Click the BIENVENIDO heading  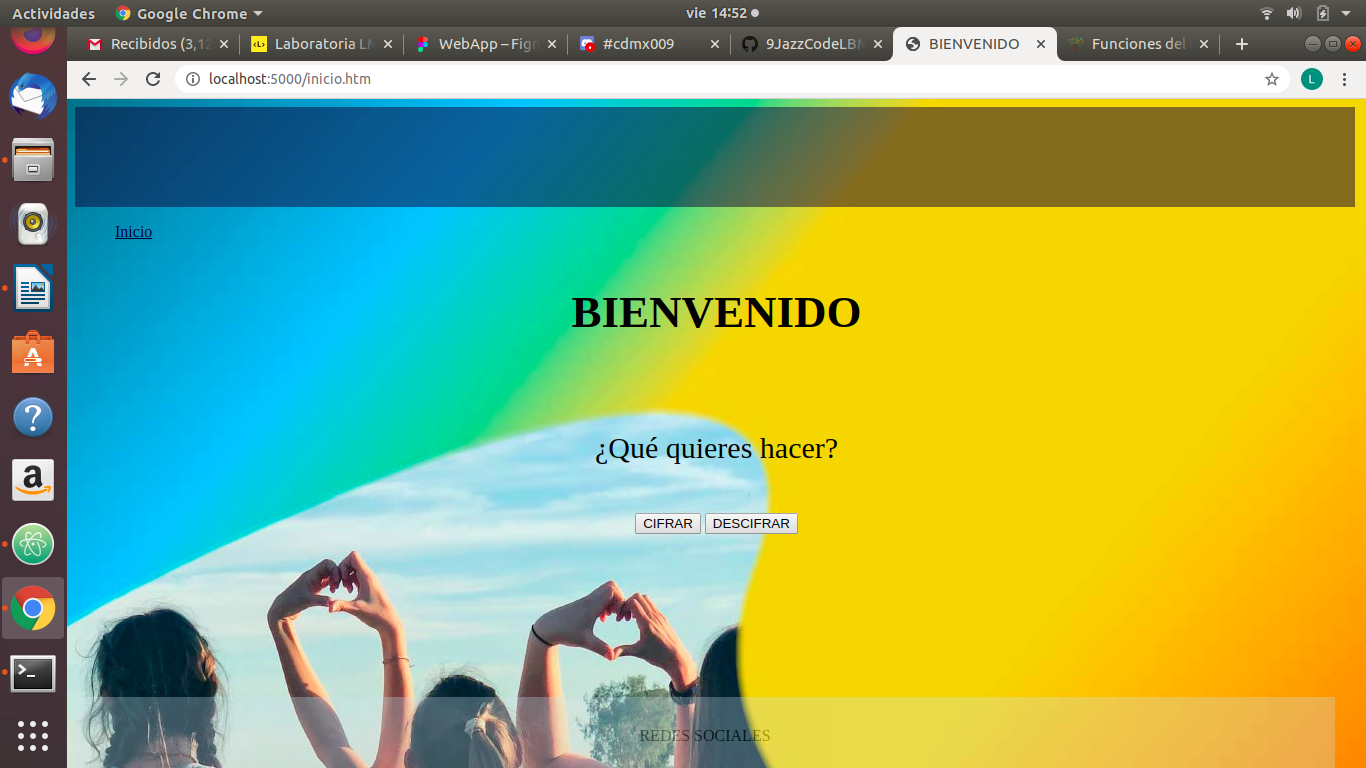tap(716, 313)
